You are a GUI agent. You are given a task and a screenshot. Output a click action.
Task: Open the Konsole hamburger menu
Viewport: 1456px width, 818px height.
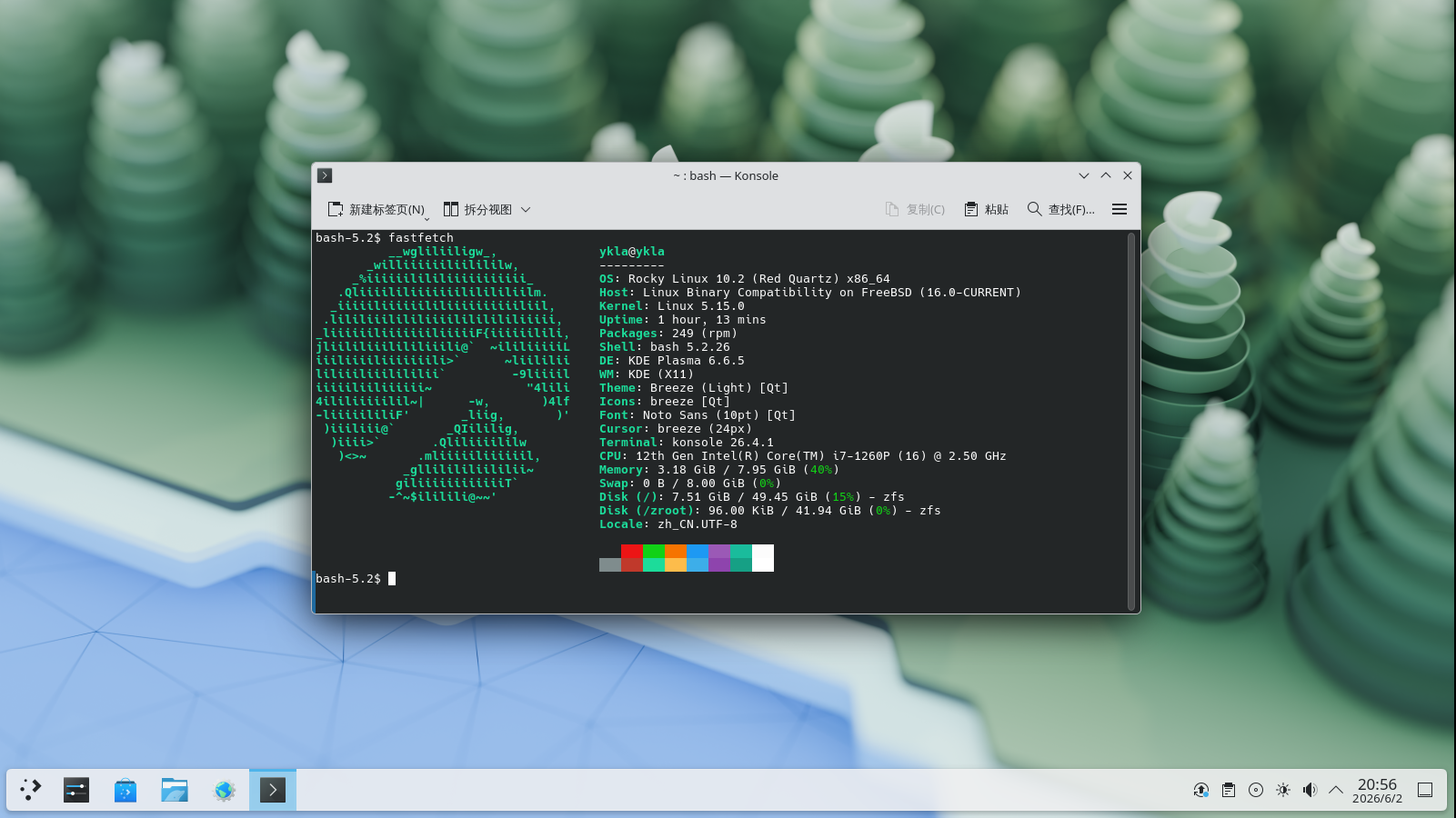point(1120,209)
